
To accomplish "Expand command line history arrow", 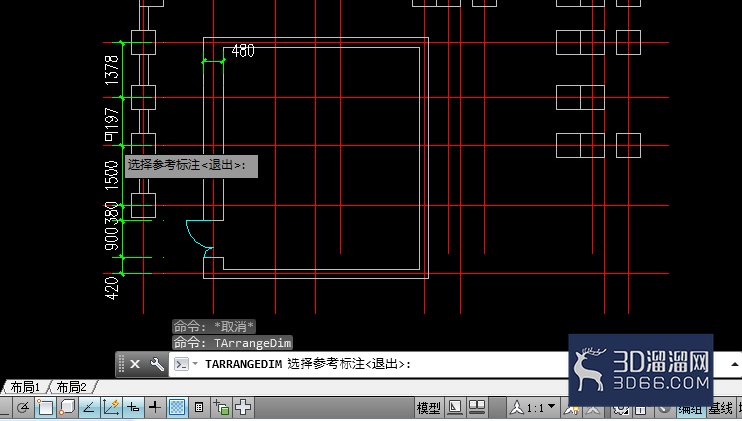I will 734,364.
